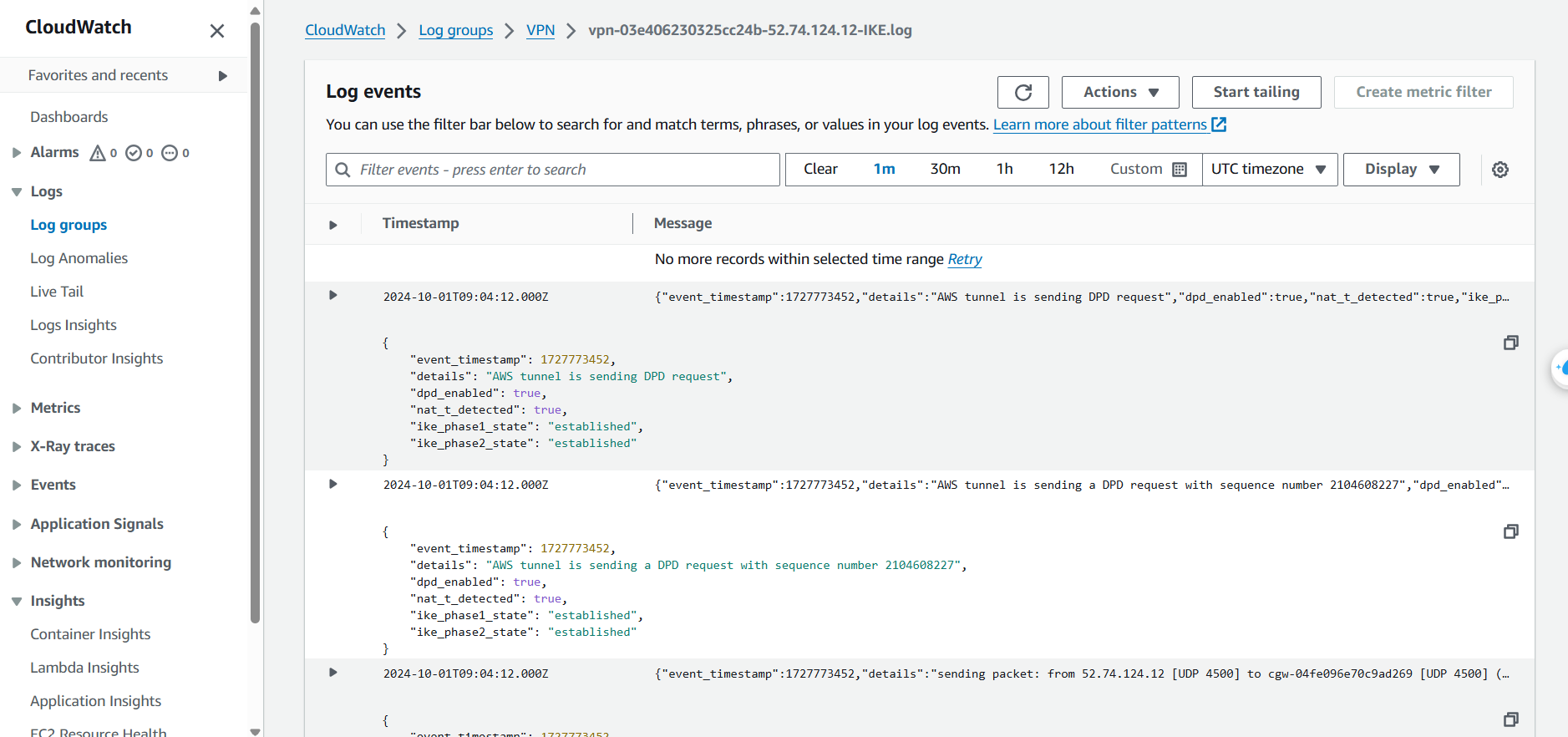Expand Favorites and recents flyout

(223, 76)
